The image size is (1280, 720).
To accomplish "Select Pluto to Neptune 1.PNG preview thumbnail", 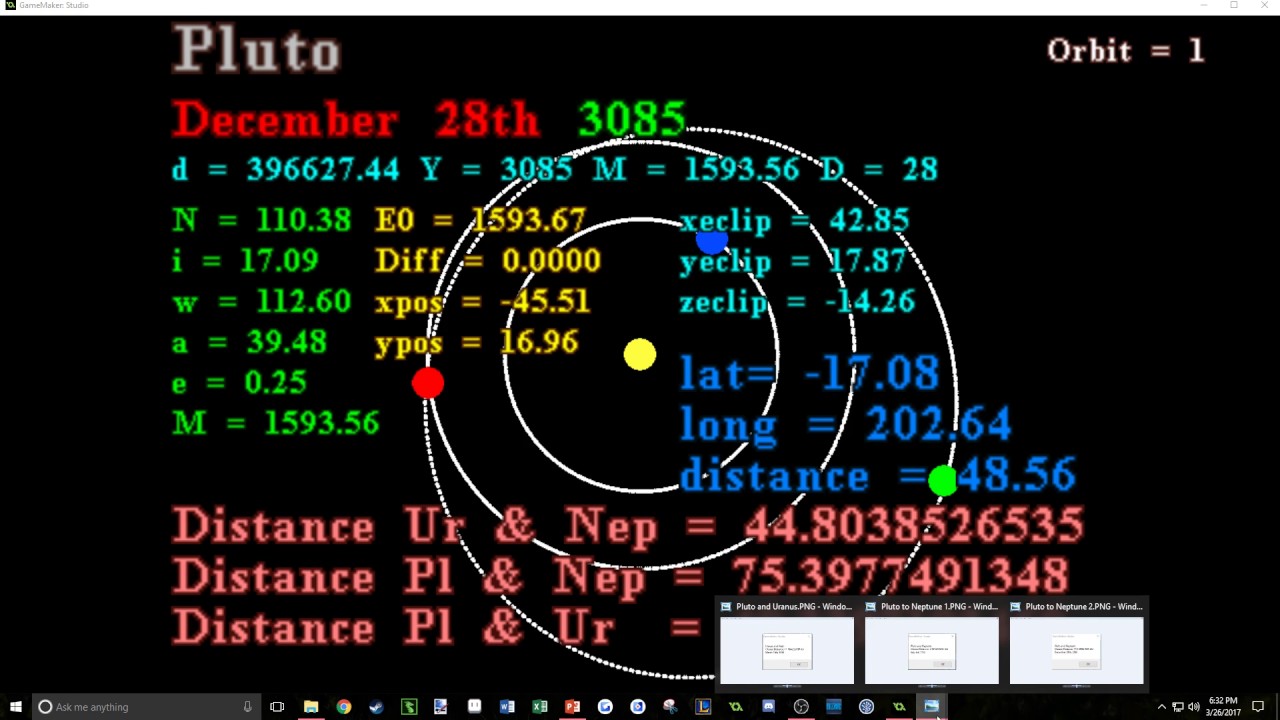I will click(931, 651).
